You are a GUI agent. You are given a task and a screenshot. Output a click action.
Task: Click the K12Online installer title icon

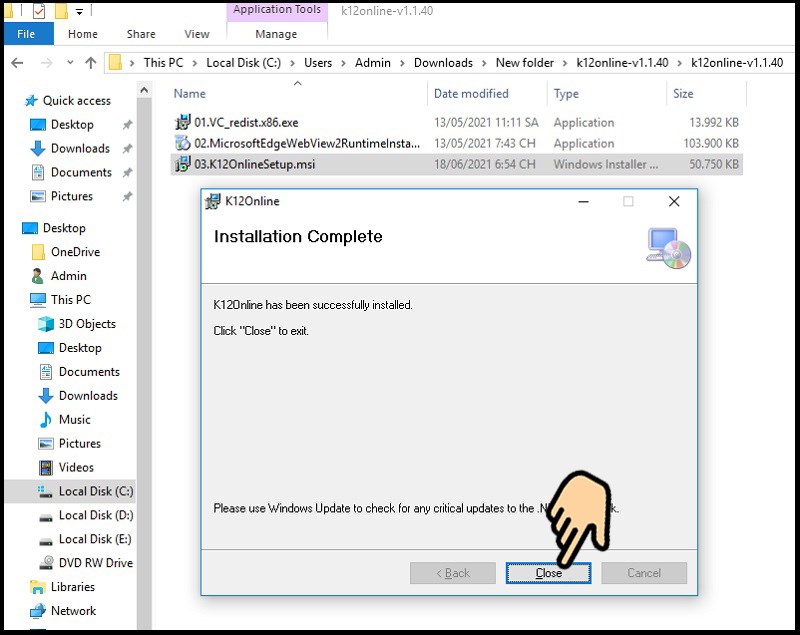click(x=213, y=201)
